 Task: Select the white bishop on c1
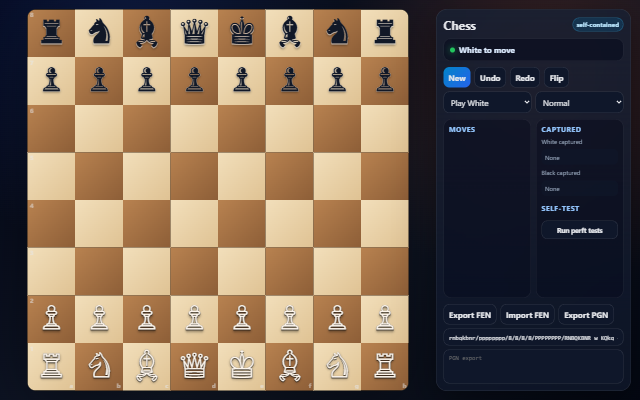tap(147, 367)
